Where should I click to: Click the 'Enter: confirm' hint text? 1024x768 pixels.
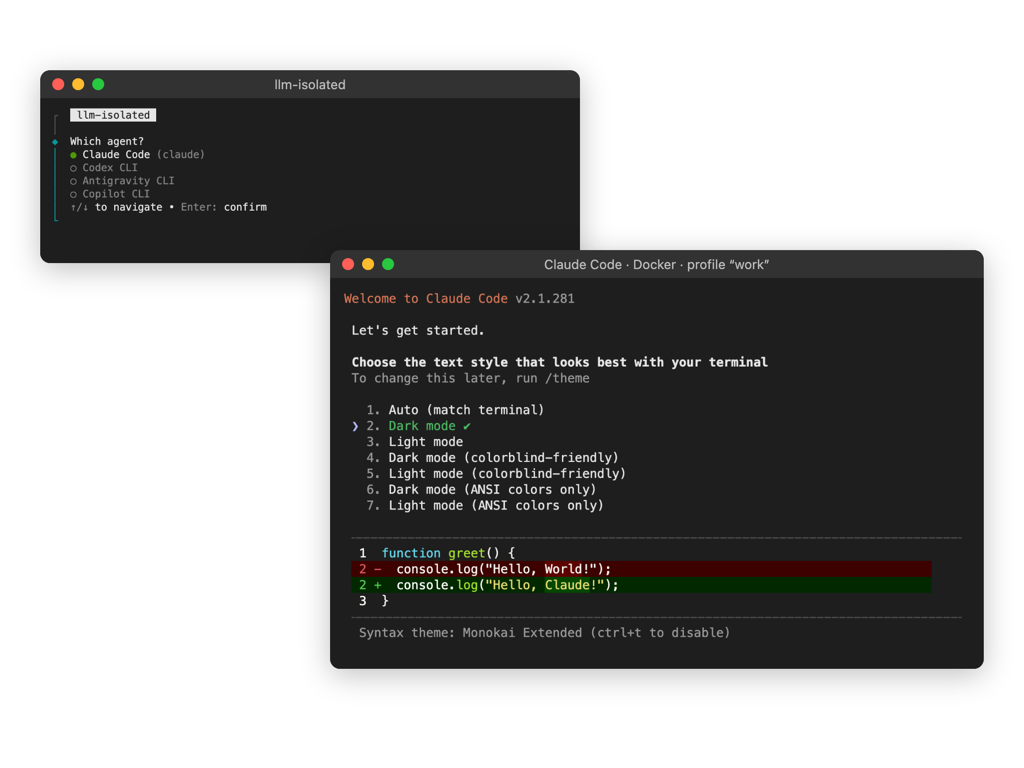point(223,207)
